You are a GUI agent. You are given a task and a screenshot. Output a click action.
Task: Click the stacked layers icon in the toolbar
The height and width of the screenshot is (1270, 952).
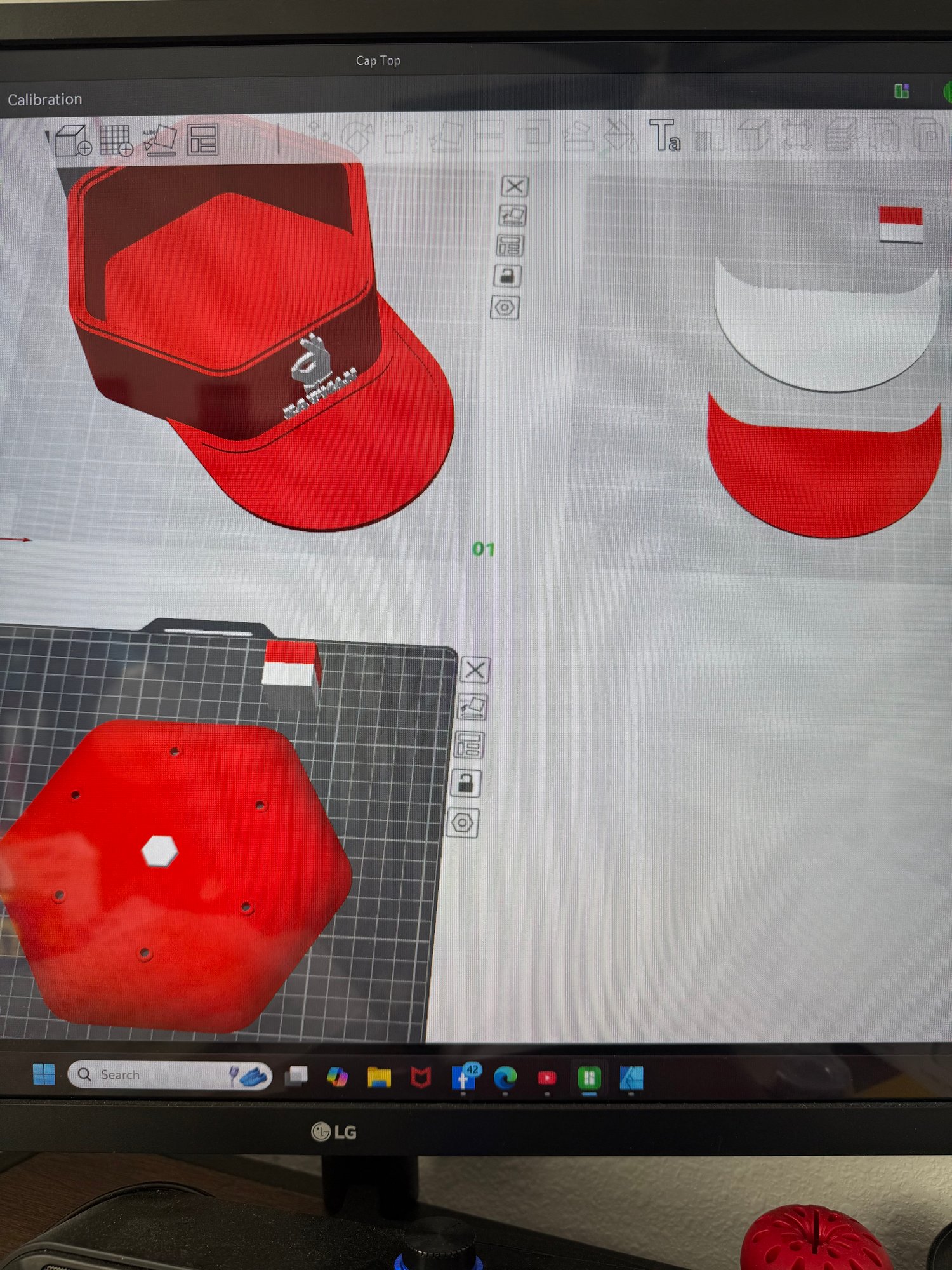click(x=842, y=135)
